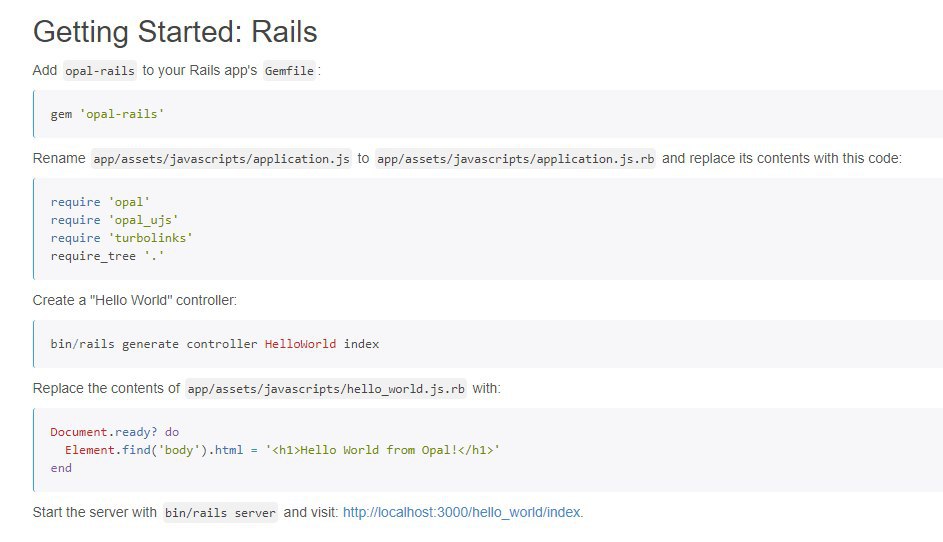Click the 'end' keyword in code block

tap(61, 468)
